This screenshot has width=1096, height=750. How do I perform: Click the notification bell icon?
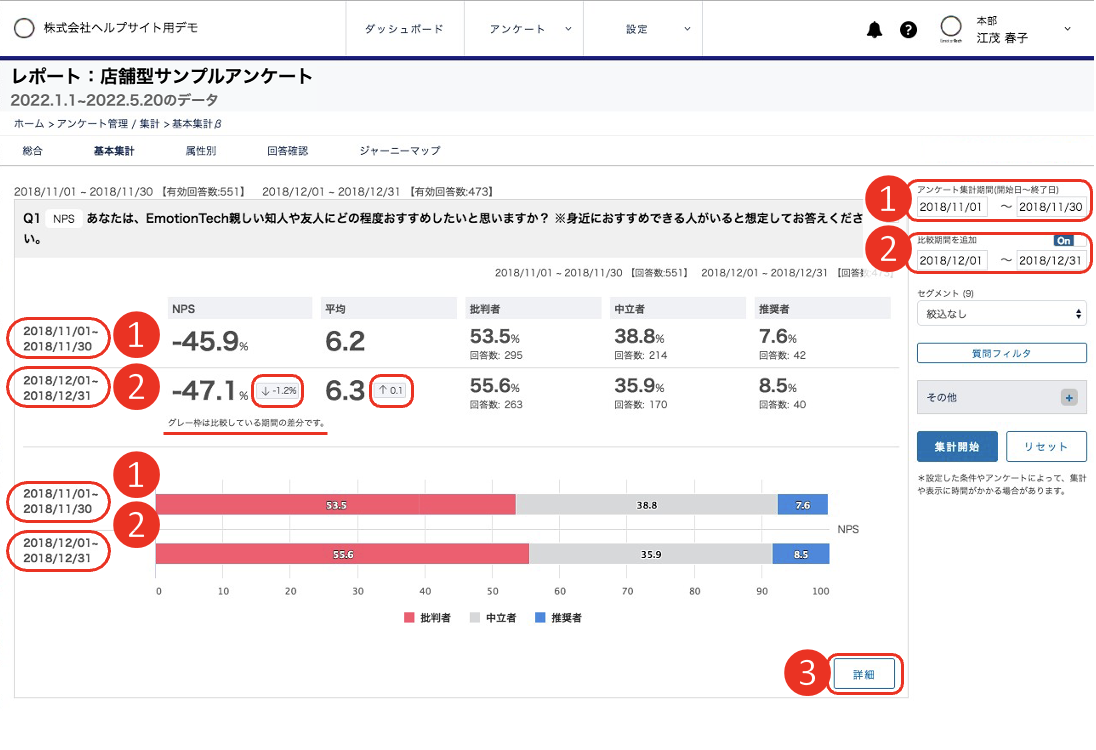coord(874,29)
